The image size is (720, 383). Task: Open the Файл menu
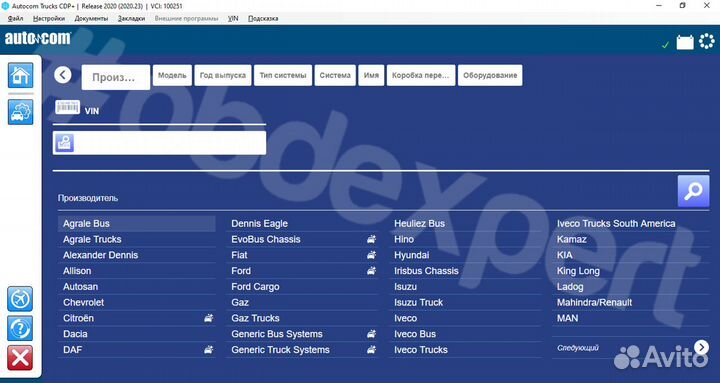click(x=16, y=18)
